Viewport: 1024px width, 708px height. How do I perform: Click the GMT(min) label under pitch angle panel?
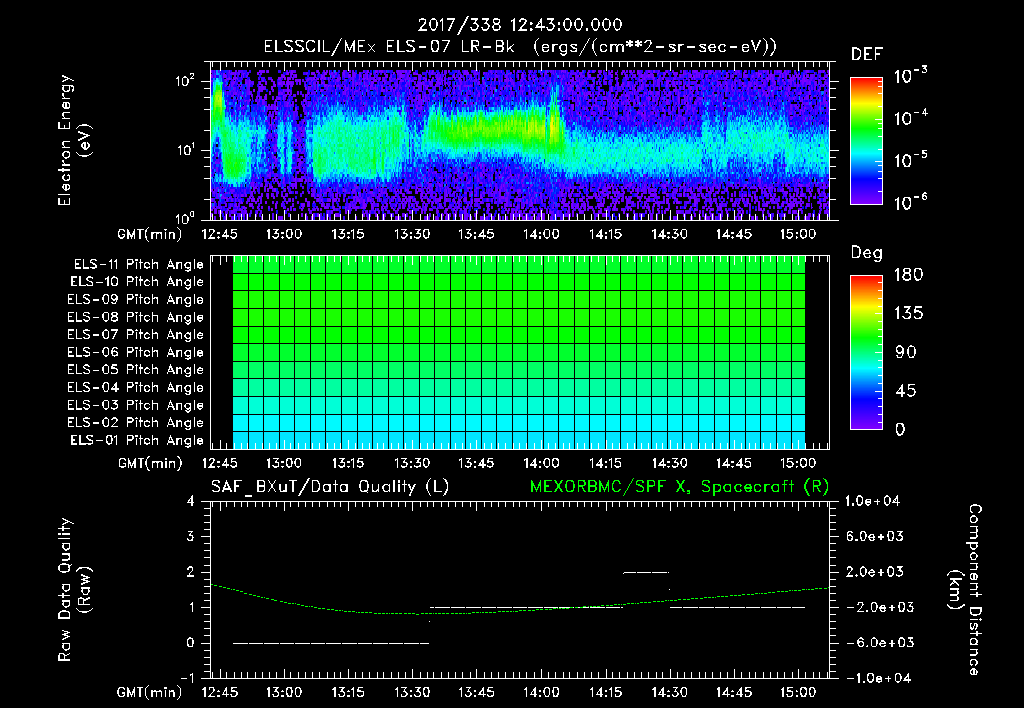coord(150,464)
